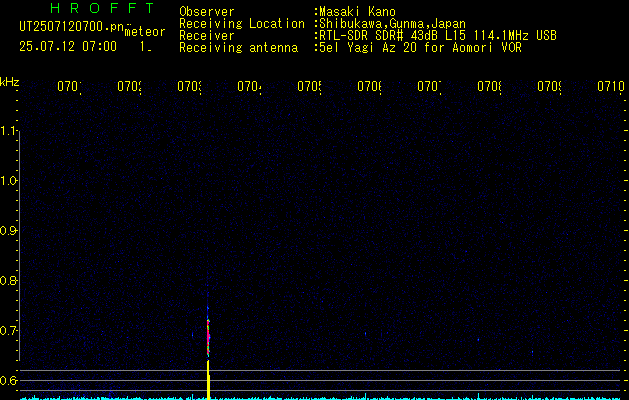Click the 0703 time axis marker
Viewport: 629px width, 400px height.
[x=189, y=86]
